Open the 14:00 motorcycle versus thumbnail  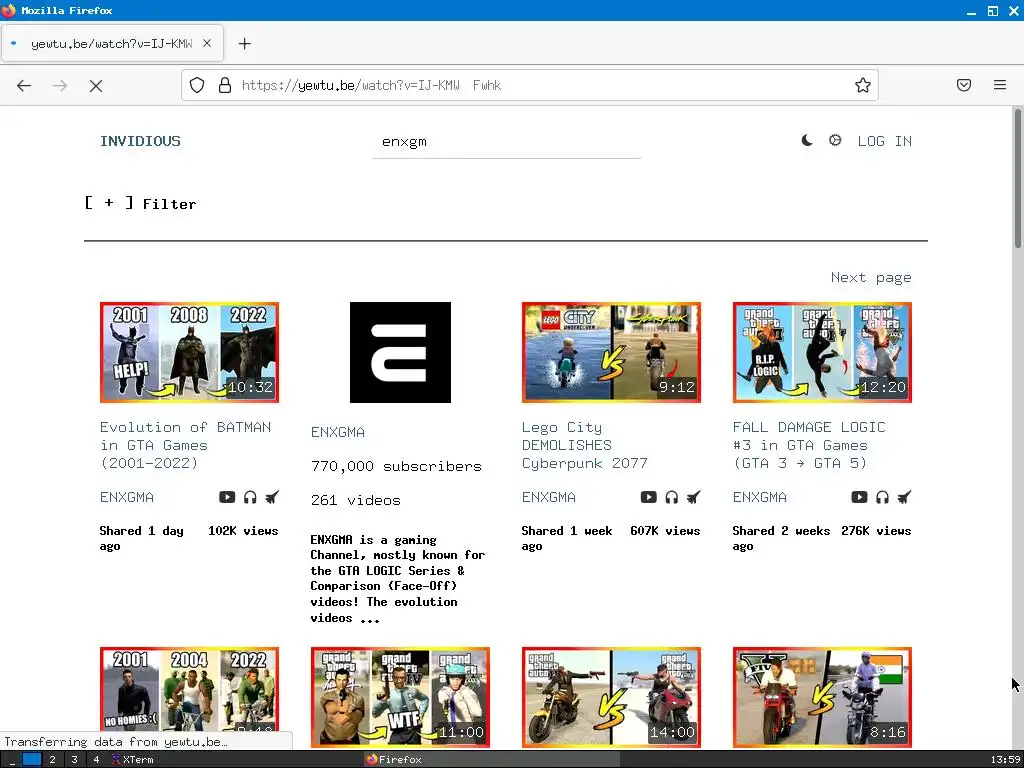point(611,697)
